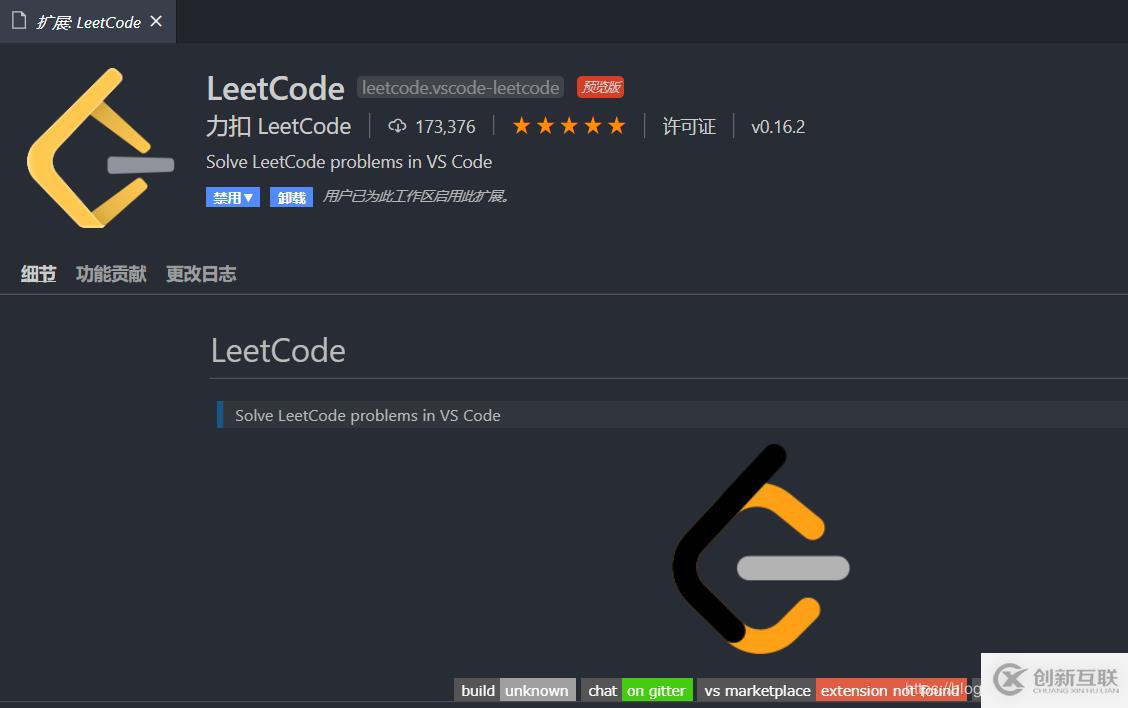This screenshot has width=1128, height=708.
Task: Click the extensions tab file icon
Action: [x=17, y=21]
